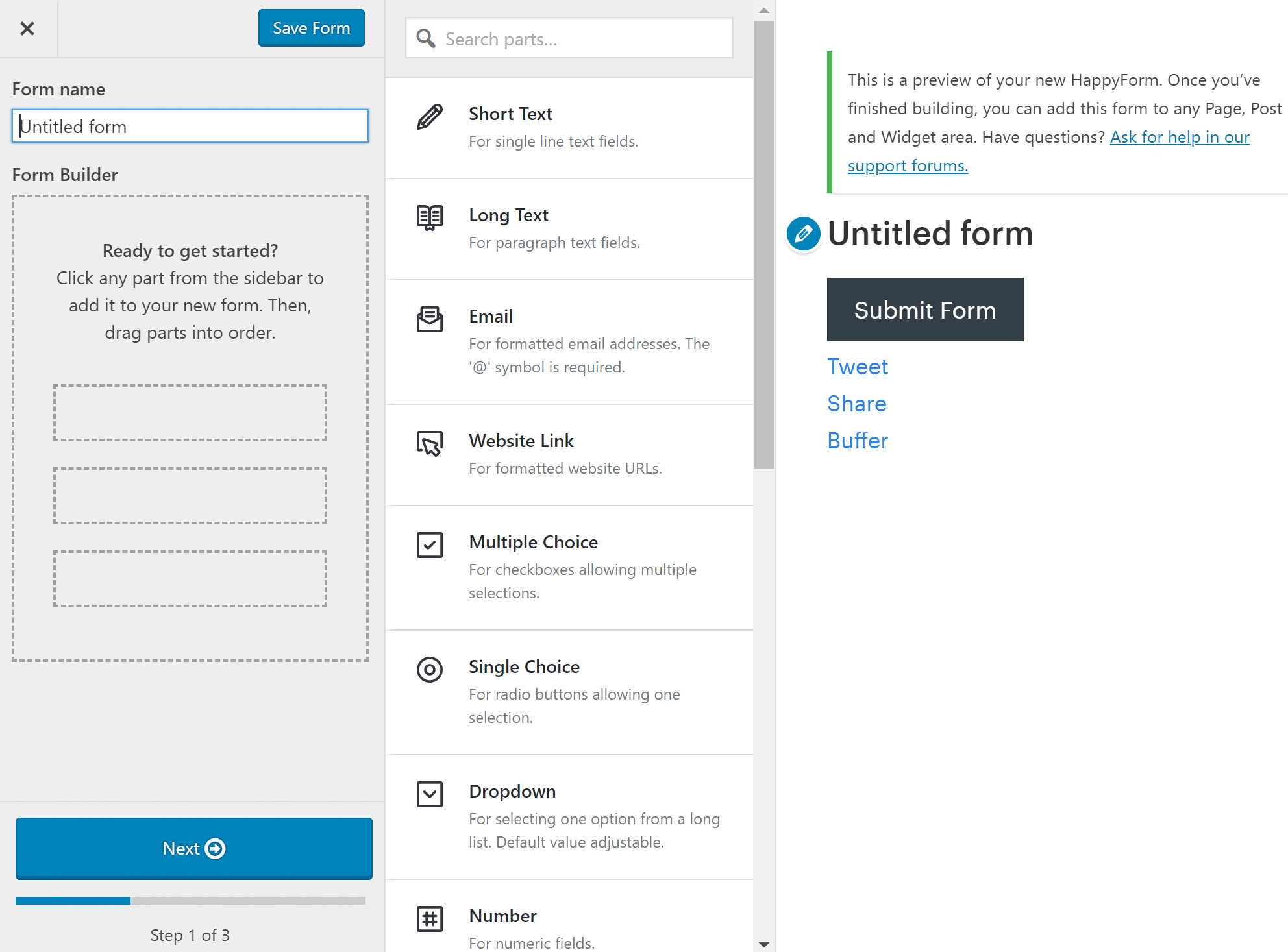The width and height of the screenshot is (1288, 952).
Task: Click into the Search parts field
Action: [x=569, y=39]
